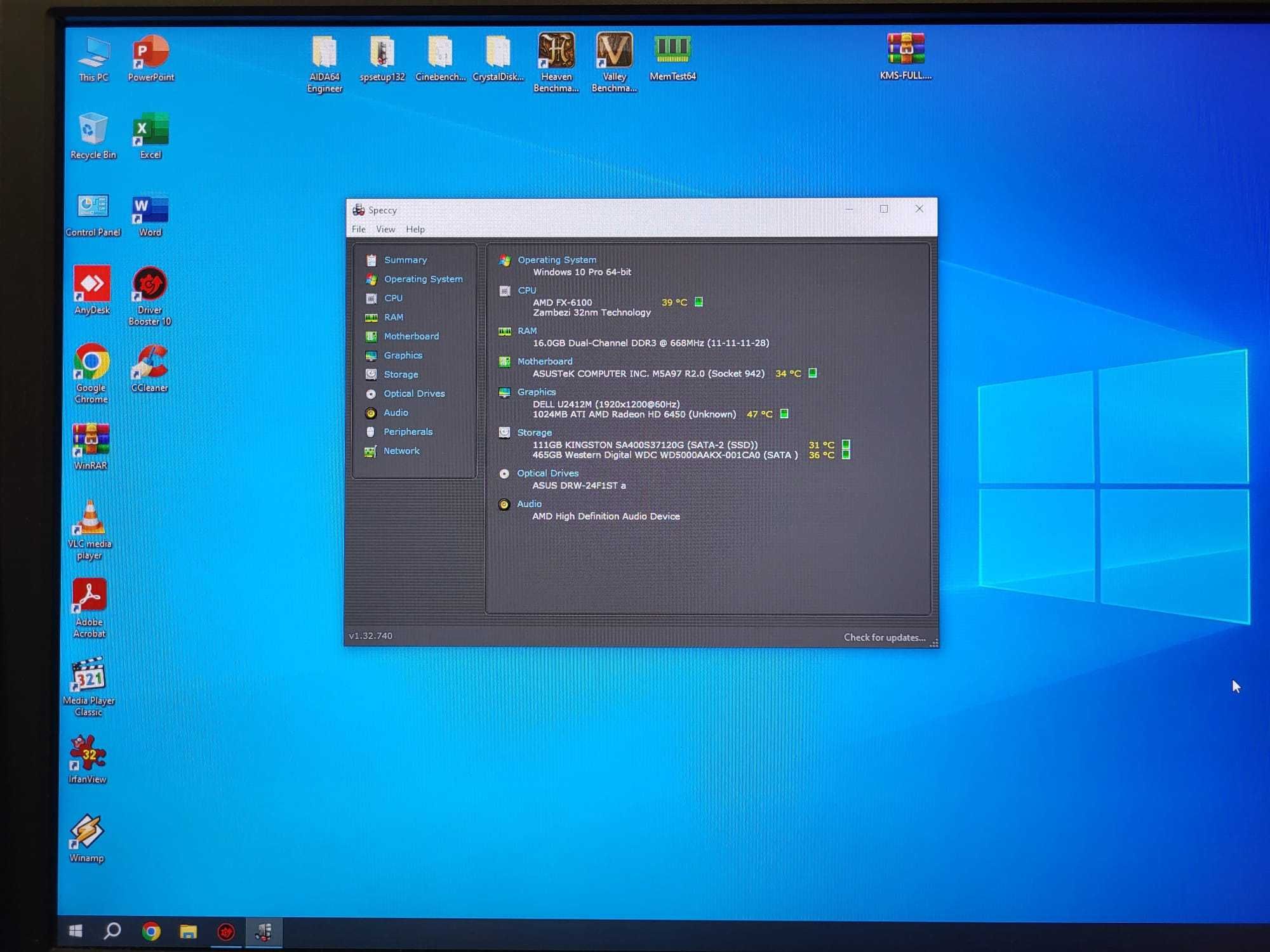This screenshot has width=1270, height=952.
Task: Click the Storage heading in summary pane
Action: click(x=534, y=432)
